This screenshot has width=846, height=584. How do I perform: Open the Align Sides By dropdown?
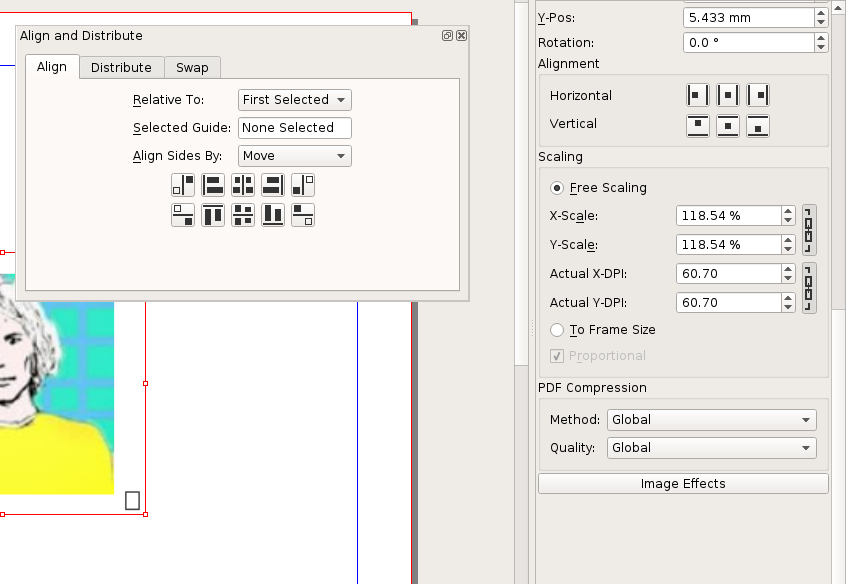(x=295, y=156)
